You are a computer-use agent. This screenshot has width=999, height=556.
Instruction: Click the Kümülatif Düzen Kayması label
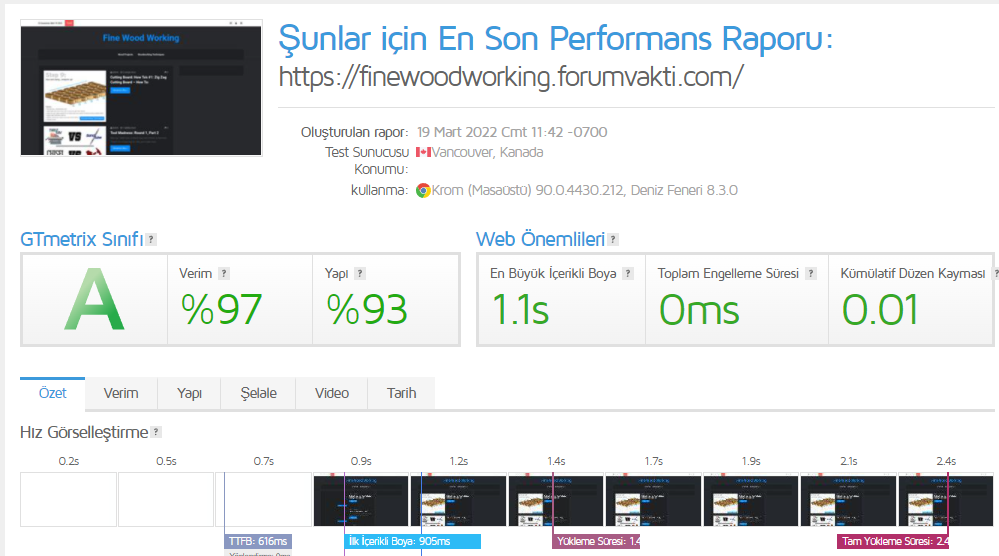pos(912,273)
